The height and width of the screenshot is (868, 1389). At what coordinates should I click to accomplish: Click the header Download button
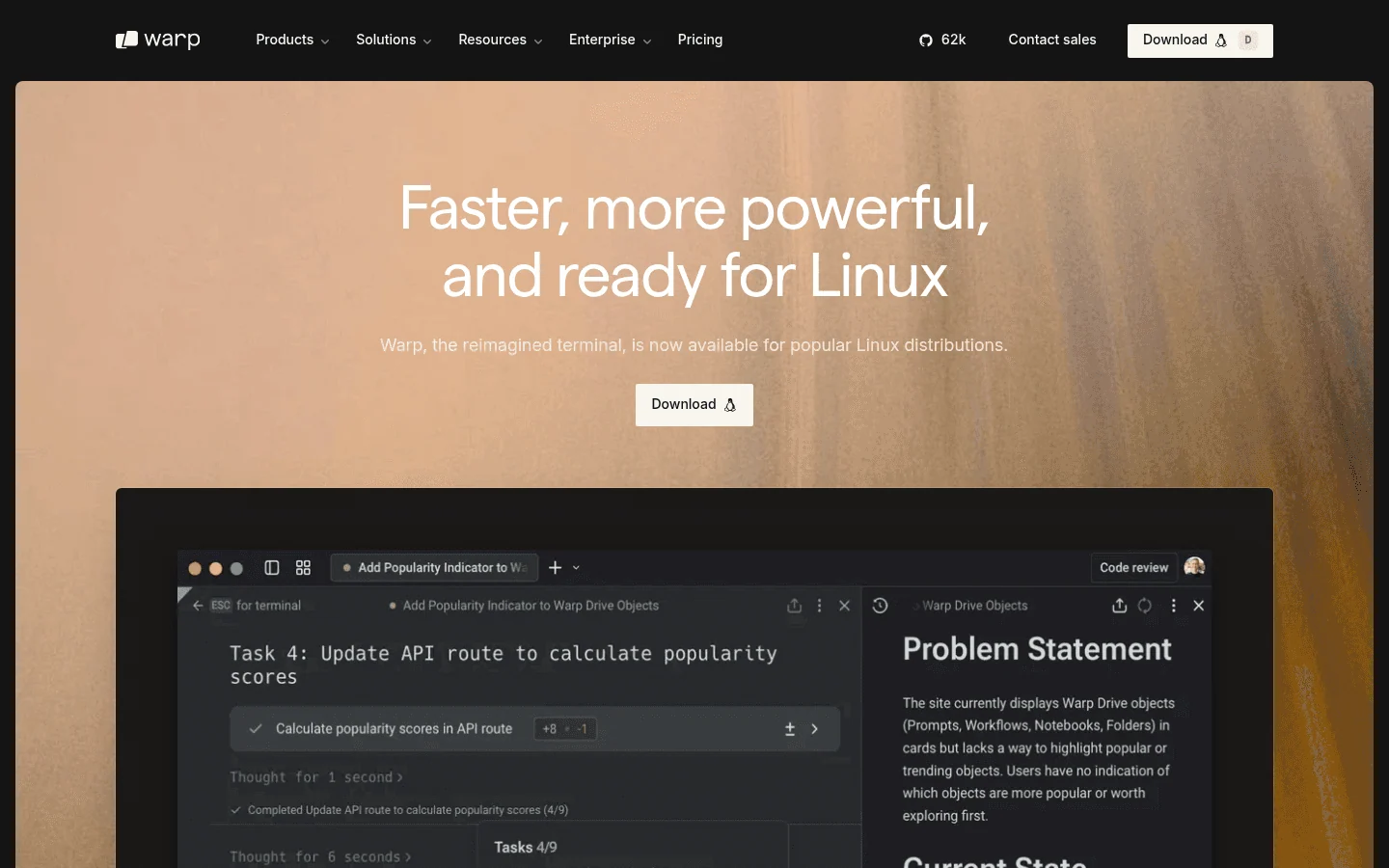coord(1200,41)
